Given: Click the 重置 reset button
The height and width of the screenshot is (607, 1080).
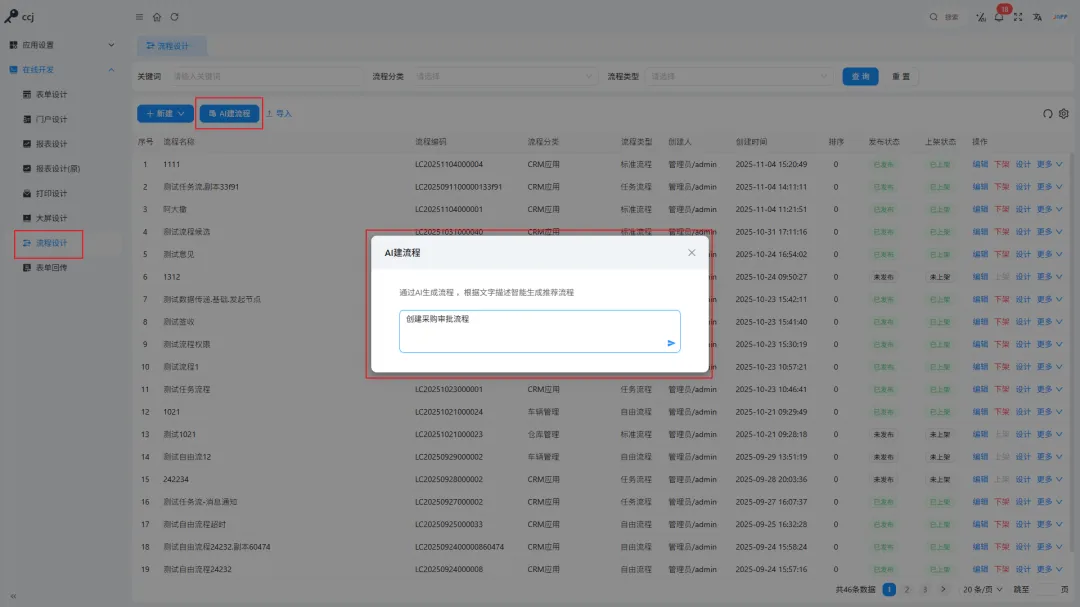Looking at the screenshot, I should (901, 76).
